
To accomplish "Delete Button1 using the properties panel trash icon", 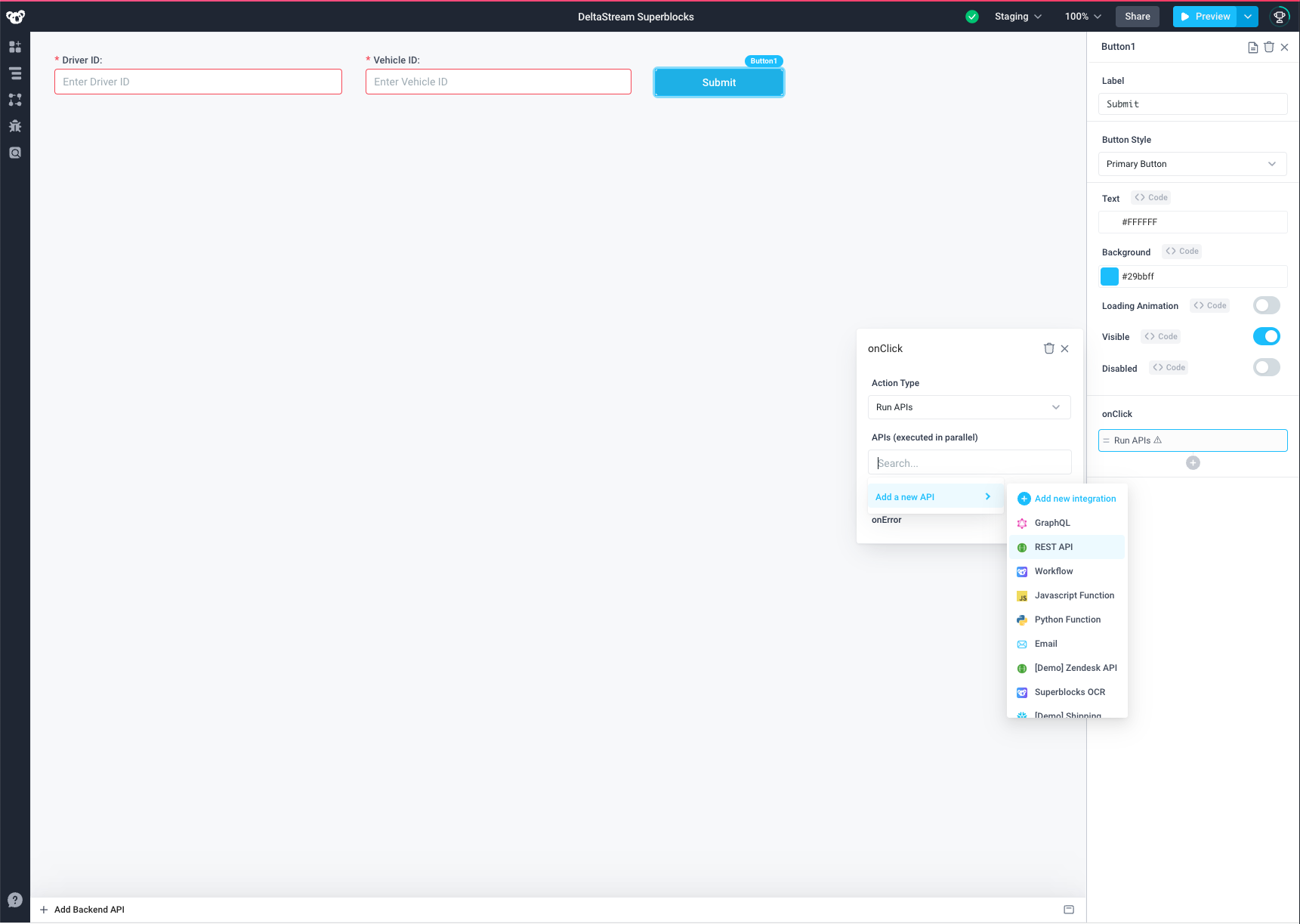I will pos(1269,47).
